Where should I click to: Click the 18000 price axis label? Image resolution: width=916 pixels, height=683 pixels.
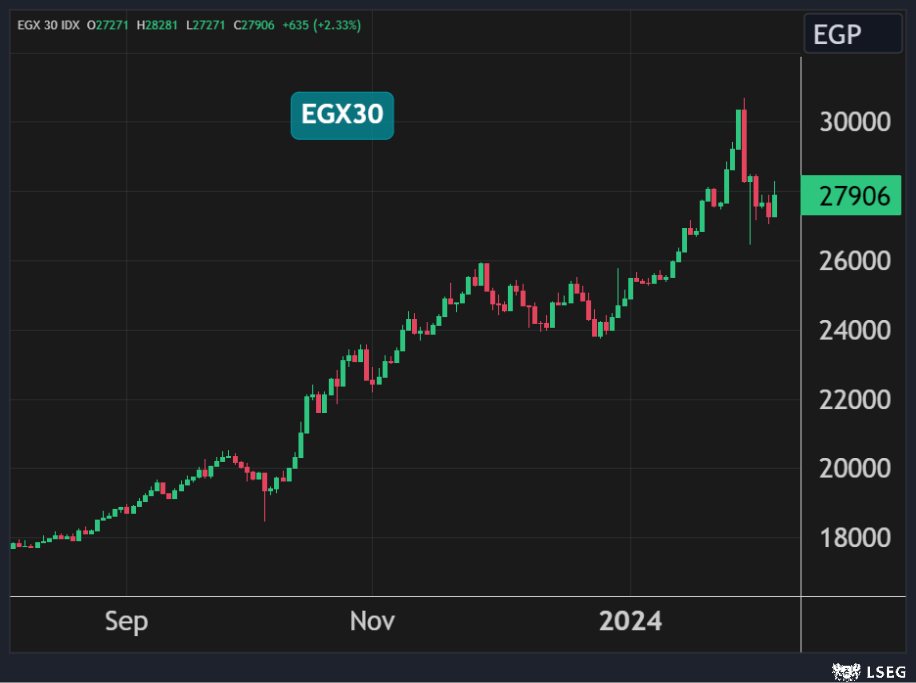tap(854, 538)
